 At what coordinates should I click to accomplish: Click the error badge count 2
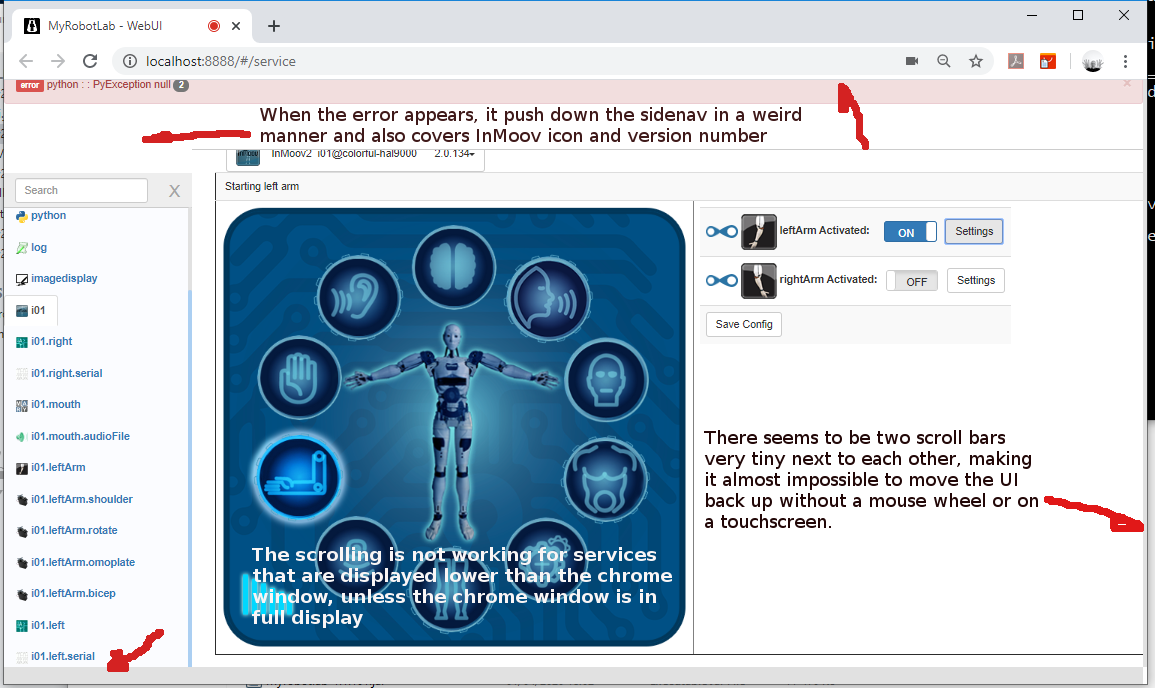[181, 85]
